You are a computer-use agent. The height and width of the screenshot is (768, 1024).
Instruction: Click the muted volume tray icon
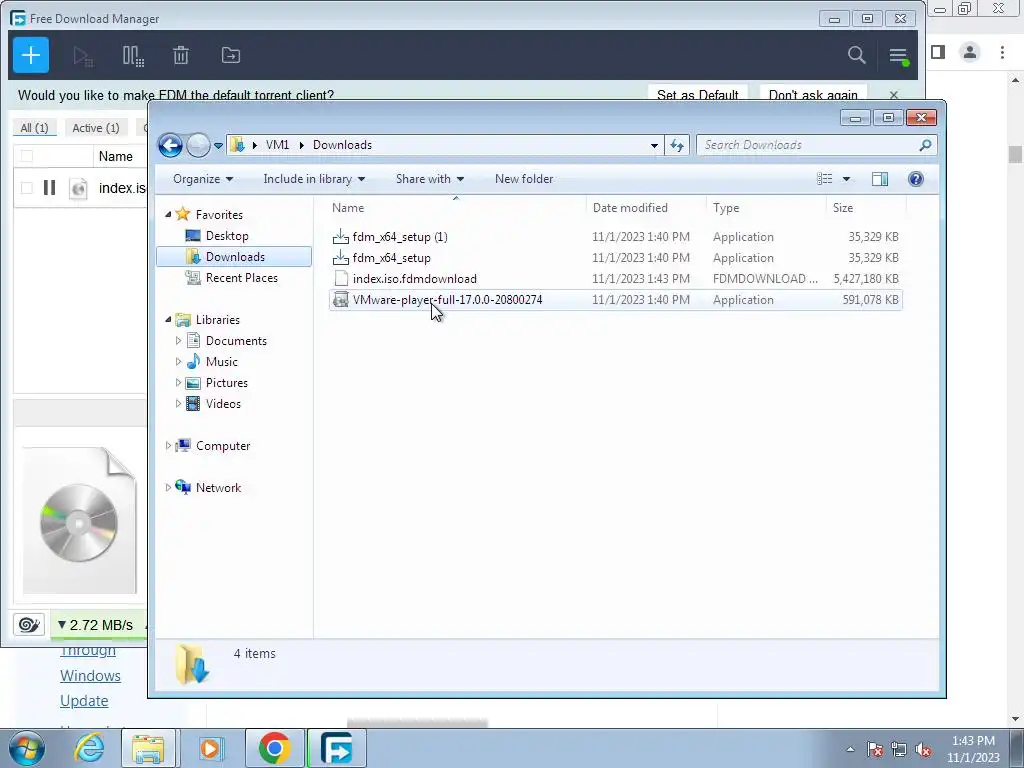coord(923,749)
